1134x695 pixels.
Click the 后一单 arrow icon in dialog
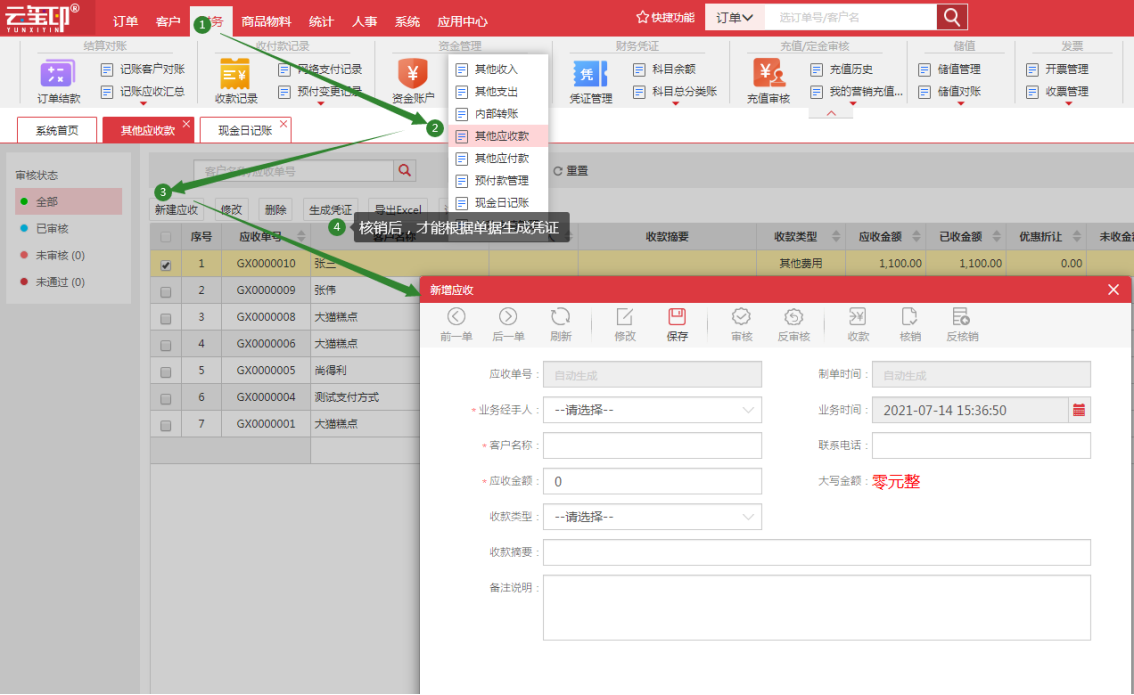[x=508, y=317]
